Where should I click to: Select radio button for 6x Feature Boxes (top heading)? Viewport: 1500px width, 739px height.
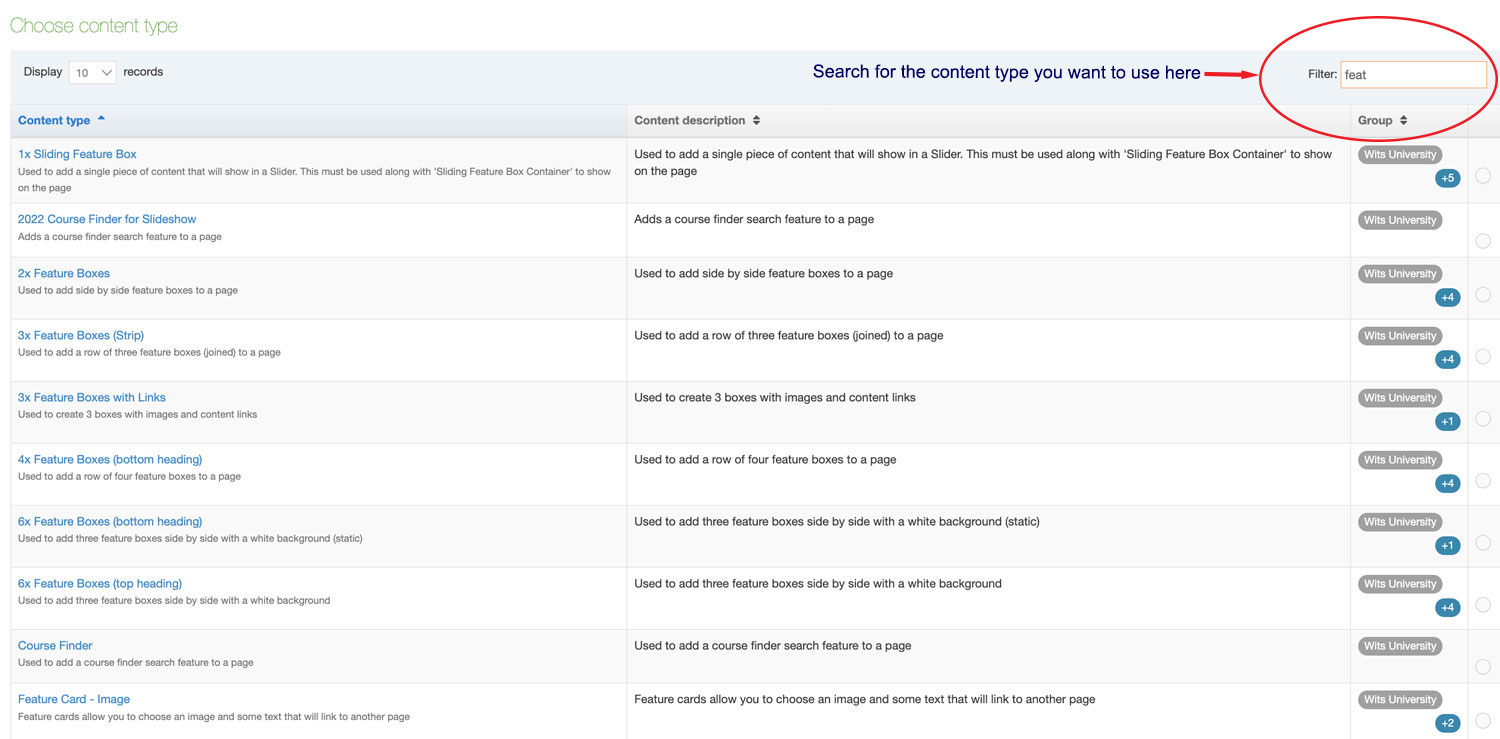point(1483,605)
